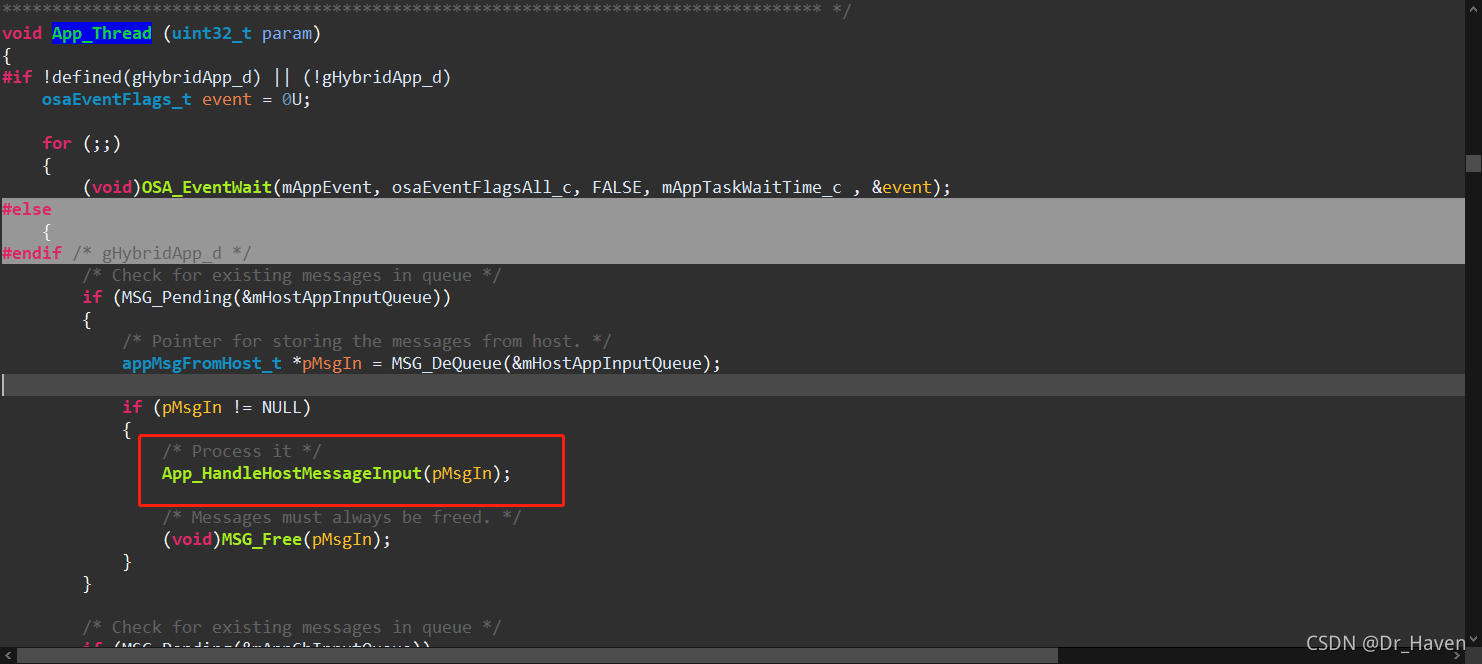Click App_HandleHostMessageInput function call
Image resolution: width=1482 pixels, height=664 pixels.
pos(292,473)
